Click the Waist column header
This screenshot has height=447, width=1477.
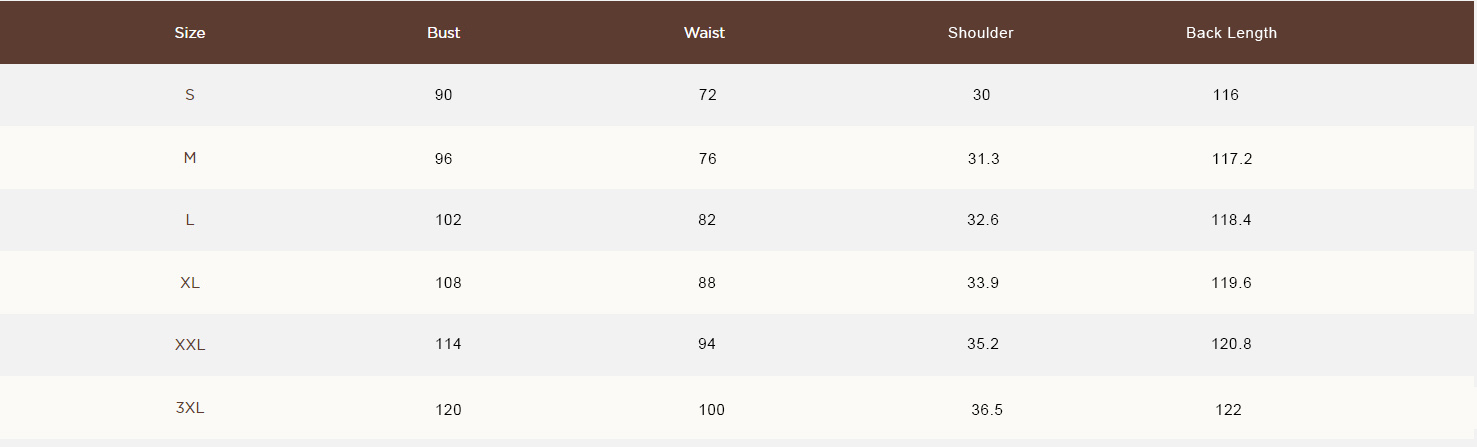(704, 33)
